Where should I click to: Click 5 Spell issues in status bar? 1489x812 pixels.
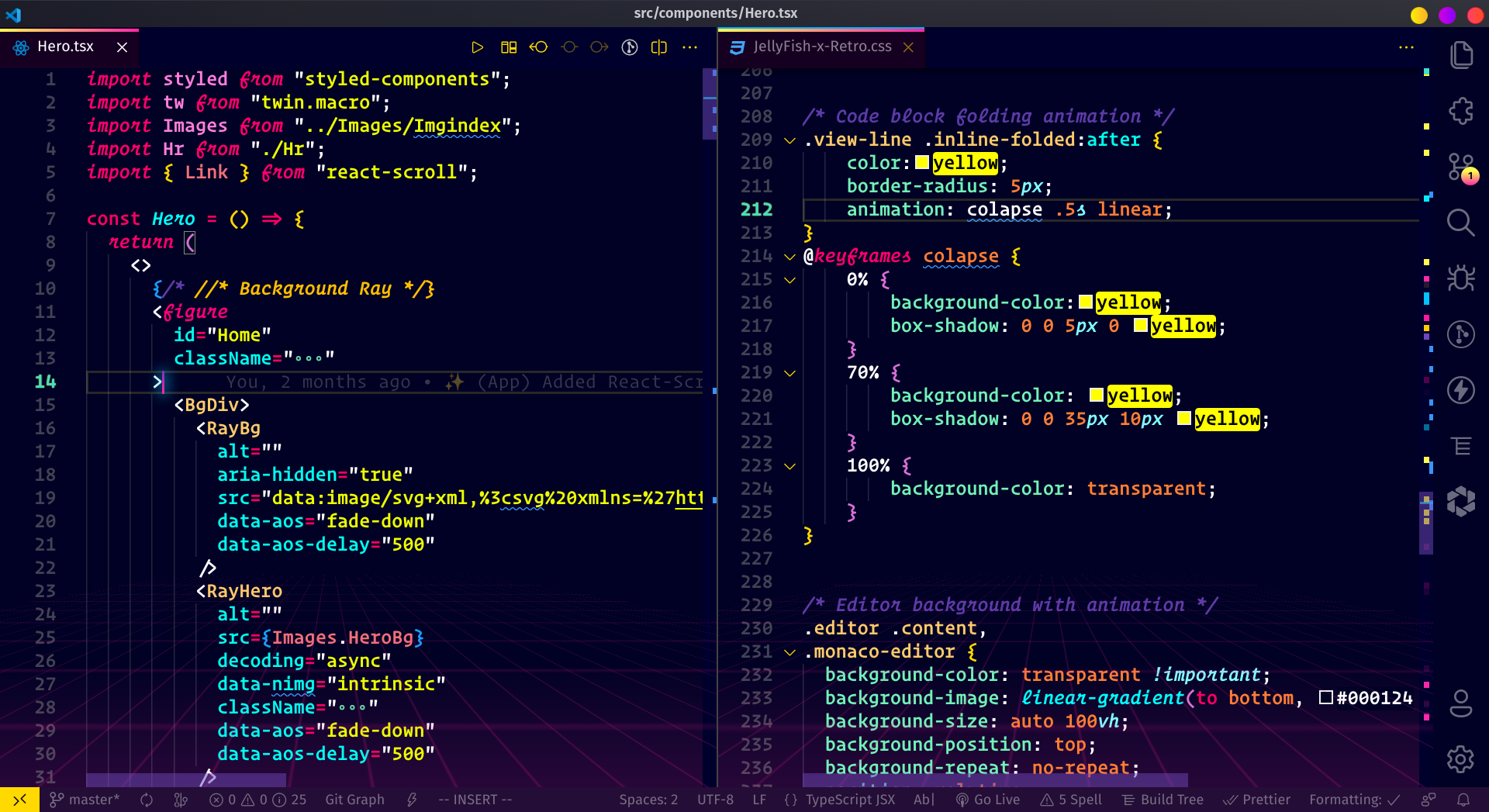(x=1071, y=800)
